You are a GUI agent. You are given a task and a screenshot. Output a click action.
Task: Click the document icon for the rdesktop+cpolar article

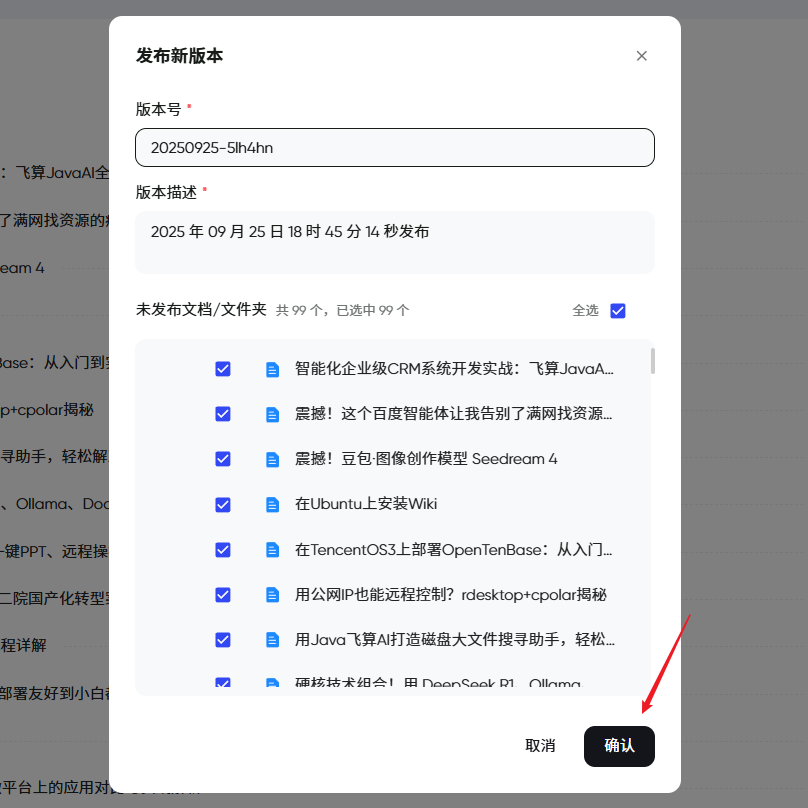(272, 594)
